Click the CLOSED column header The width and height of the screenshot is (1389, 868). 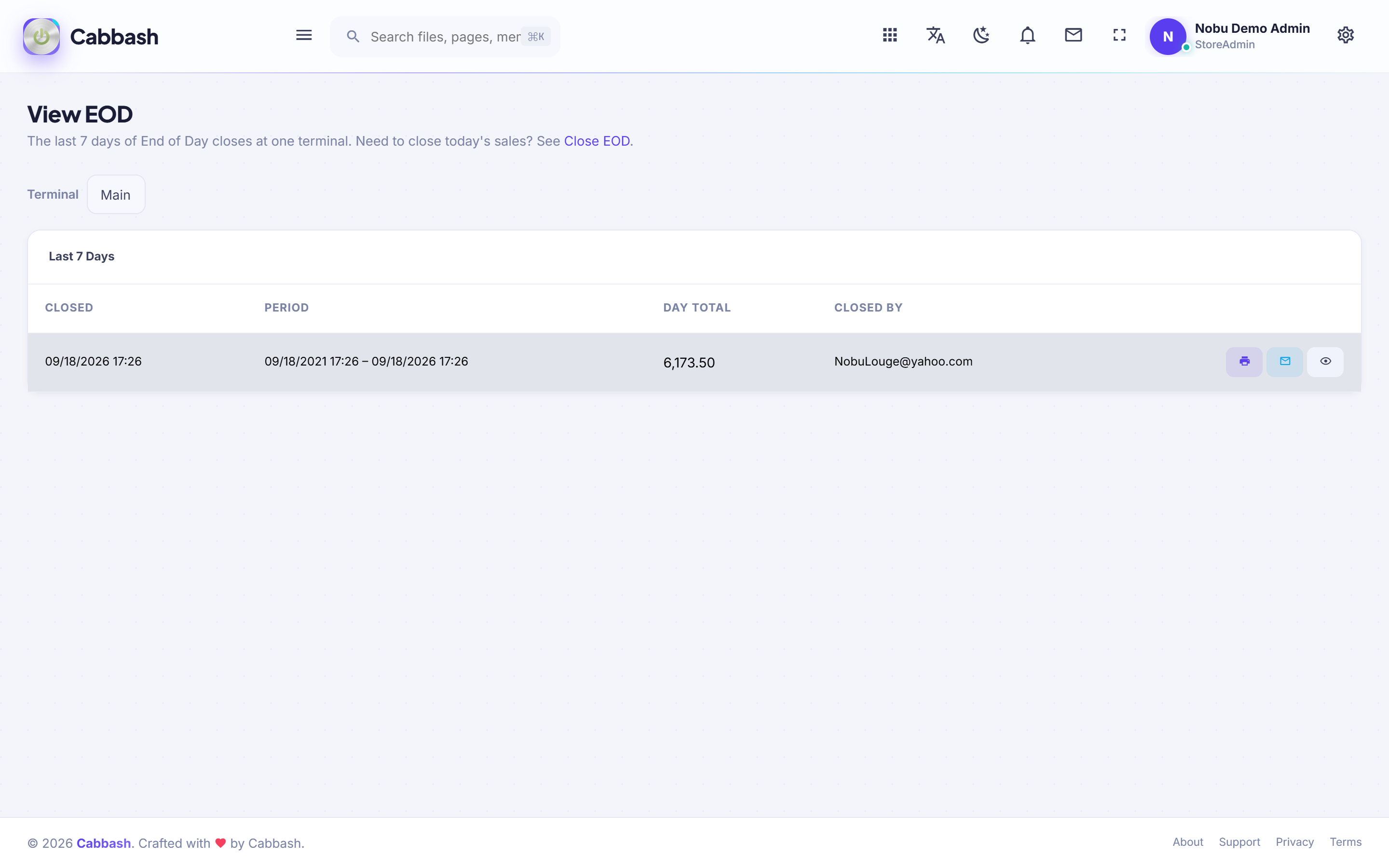pos(69,308)
